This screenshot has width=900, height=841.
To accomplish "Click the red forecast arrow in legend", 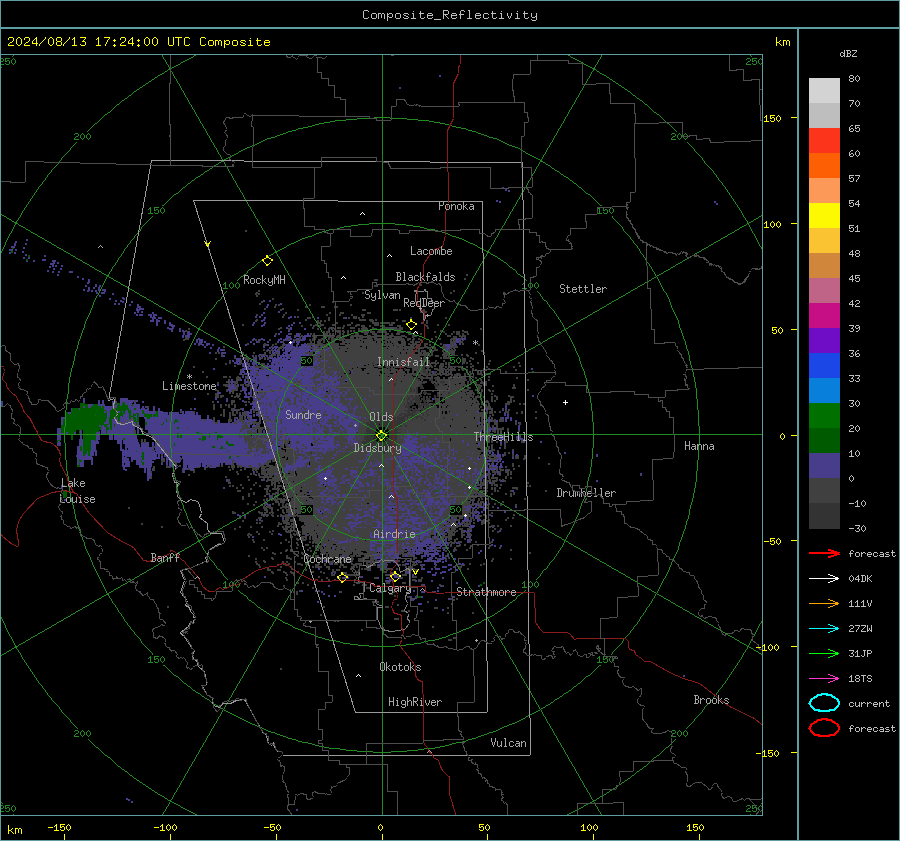I will [824, 553].
